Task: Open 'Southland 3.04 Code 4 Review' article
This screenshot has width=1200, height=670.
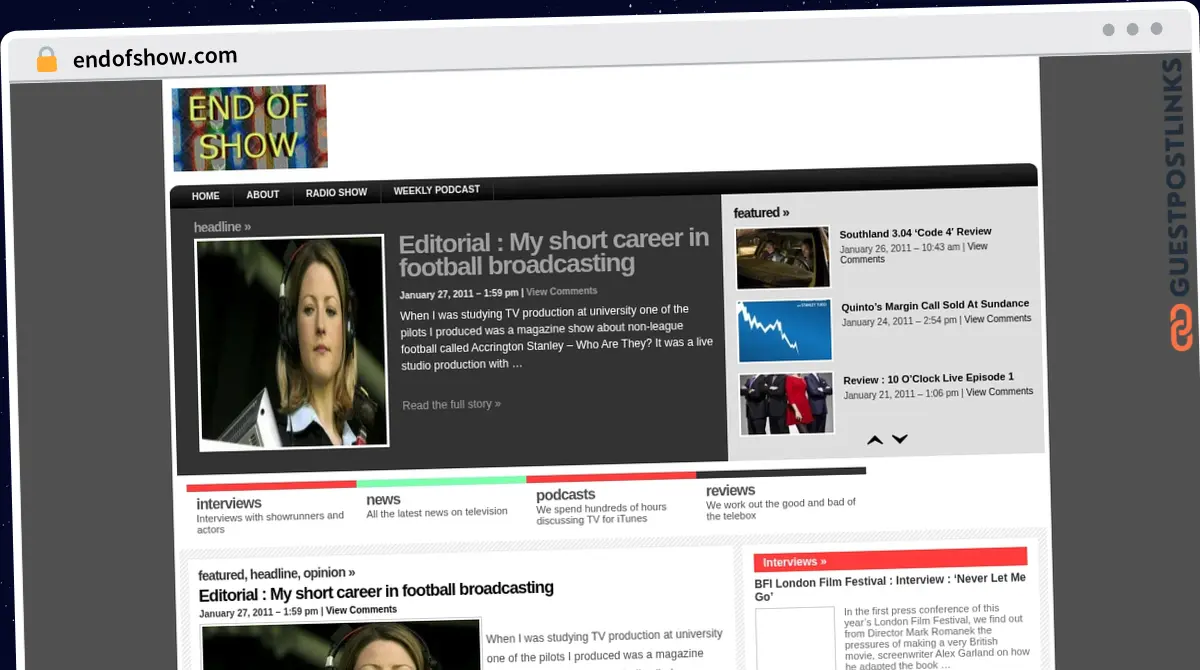Action: 915,232
